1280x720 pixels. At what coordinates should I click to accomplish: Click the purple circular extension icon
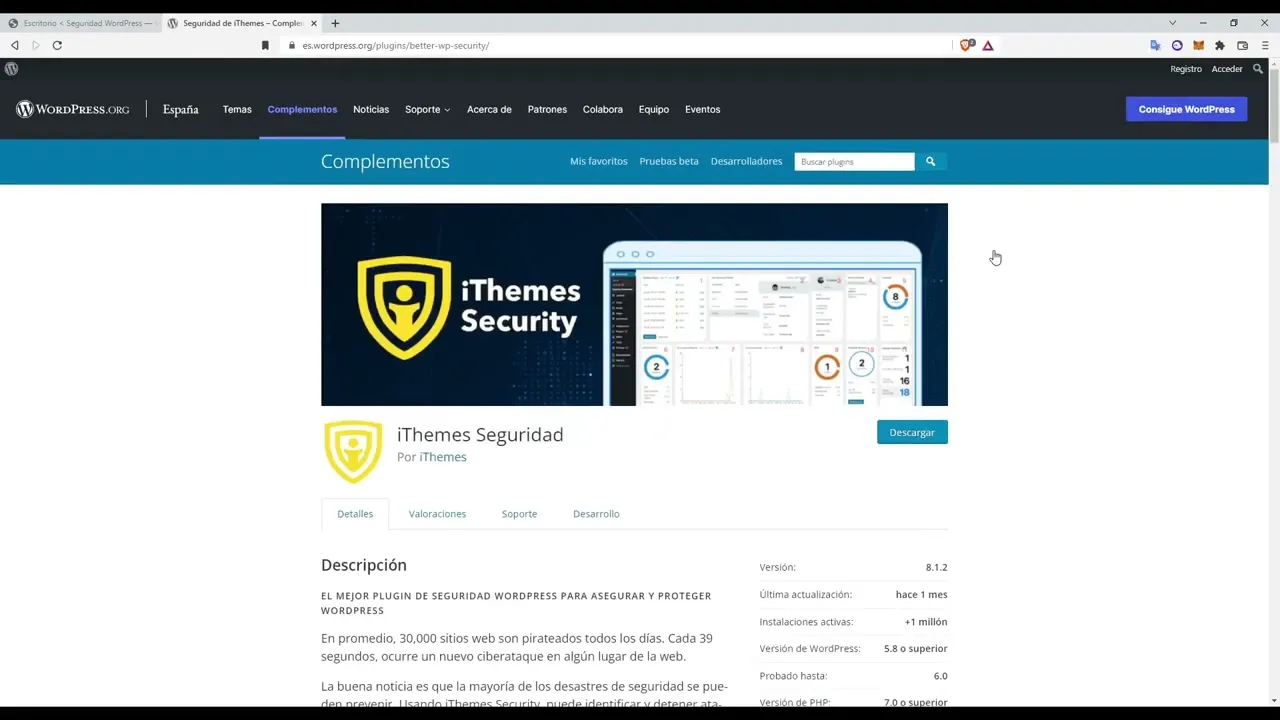pos(1177,45)
